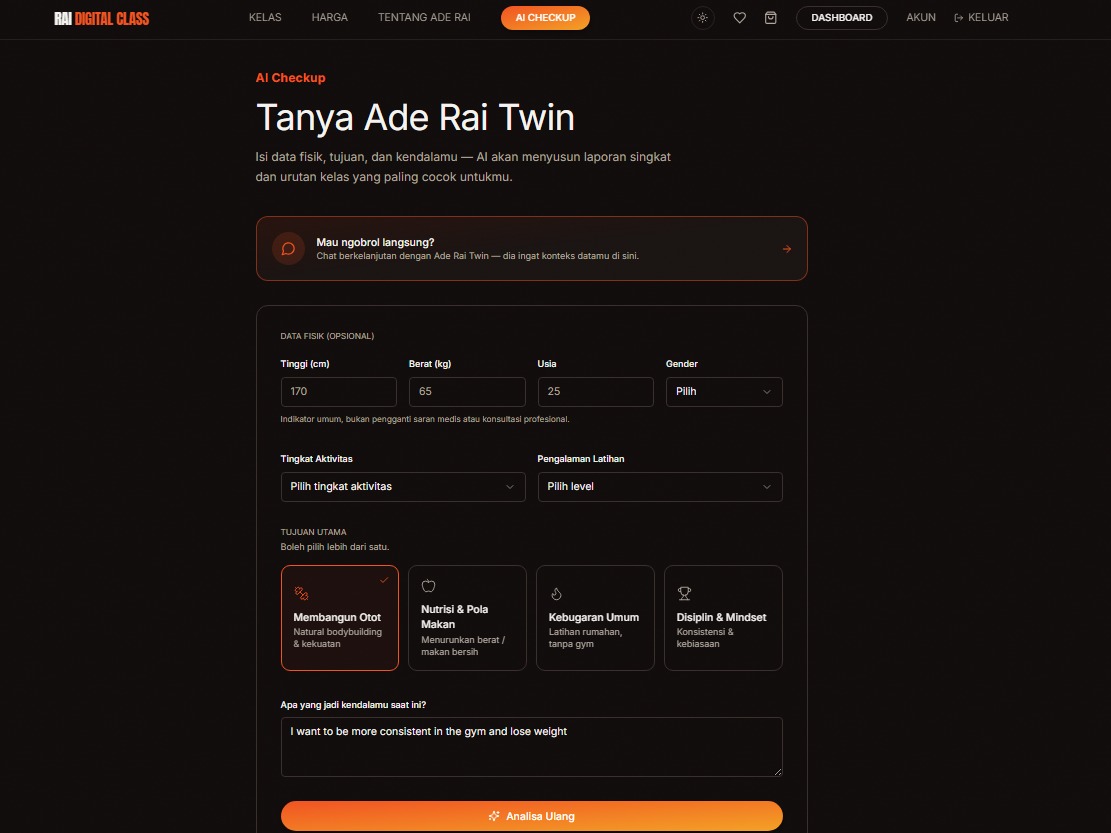
Task: Toggle the light/dark theme sun icon
Action: pos(702,18)
